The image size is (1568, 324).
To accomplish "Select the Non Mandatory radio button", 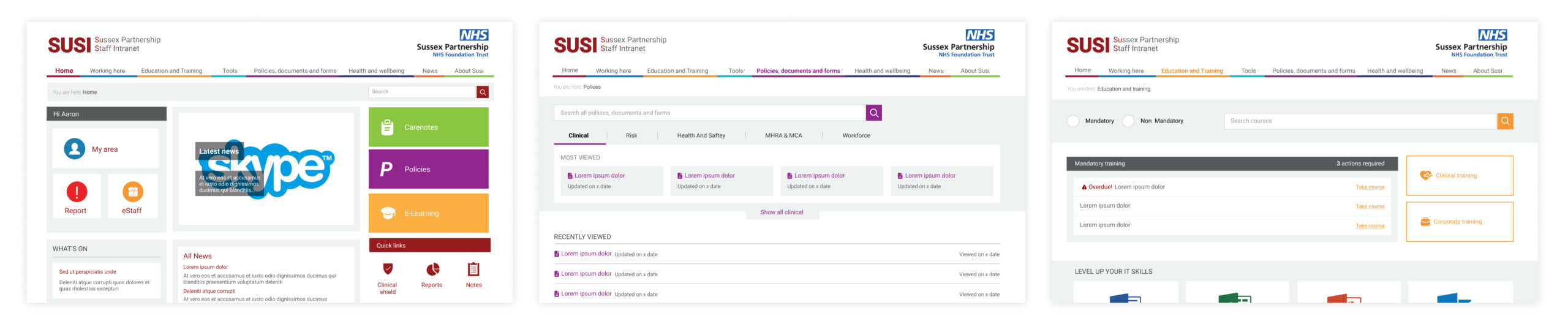I will (x=1128, y=121).
